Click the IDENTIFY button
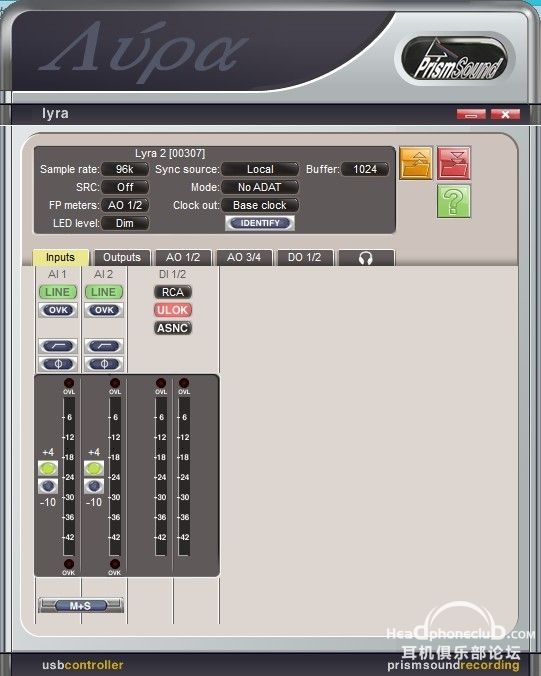Viewport: 541px width, 676px height. coord(260,223)
